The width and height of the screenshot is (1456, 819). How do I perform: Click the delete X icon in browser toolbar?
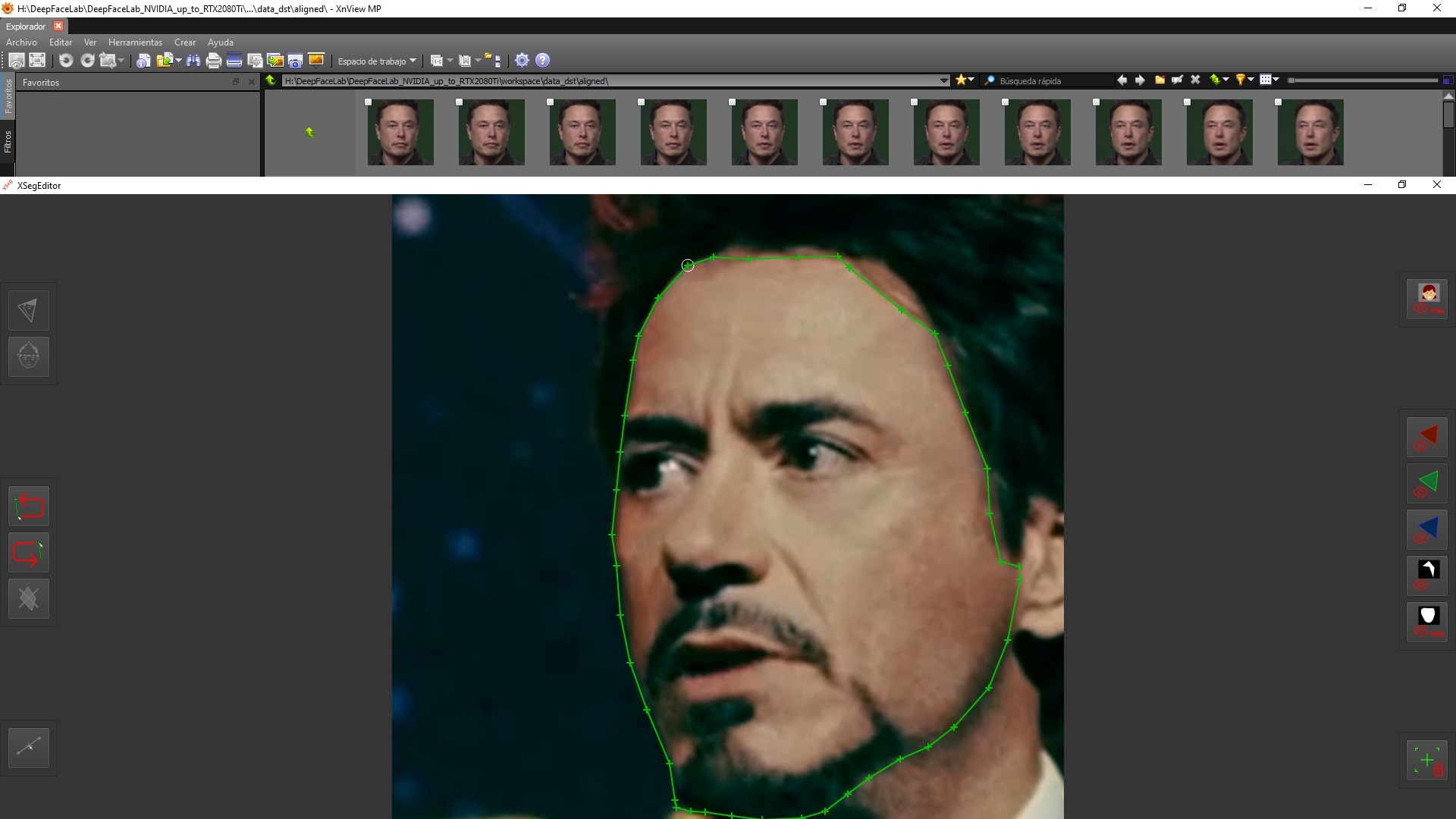pyautogui.click(x=1195, y=80)
